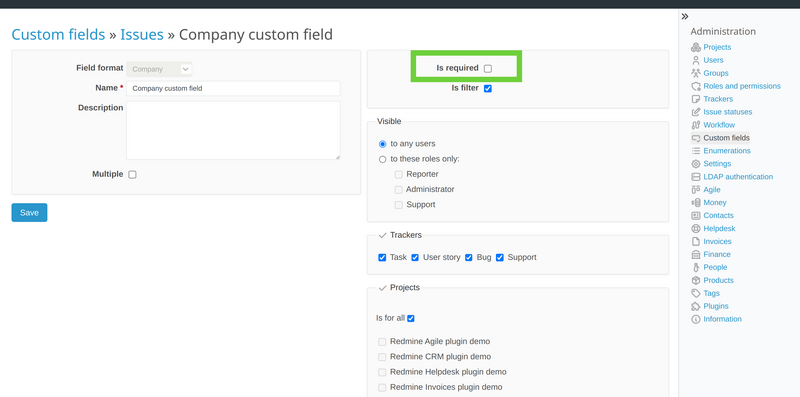Click the Helpdesk lifebuoy icon
This screenshot has width=800, height=397.
pos(695,229)
